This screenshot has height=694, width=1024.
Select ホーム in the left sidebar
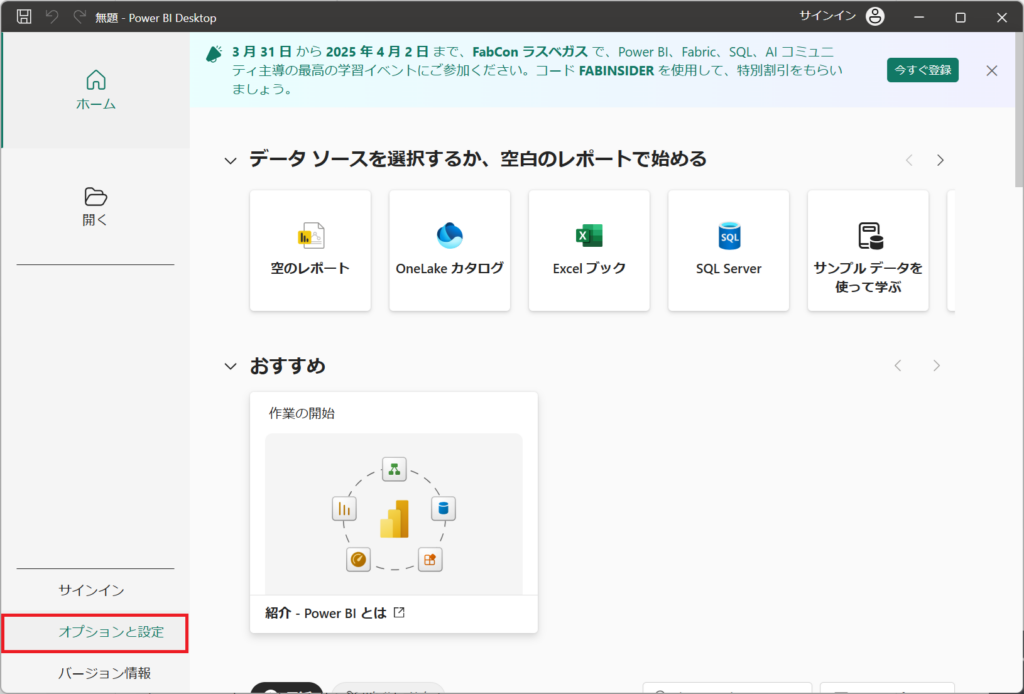coord(96,90)
